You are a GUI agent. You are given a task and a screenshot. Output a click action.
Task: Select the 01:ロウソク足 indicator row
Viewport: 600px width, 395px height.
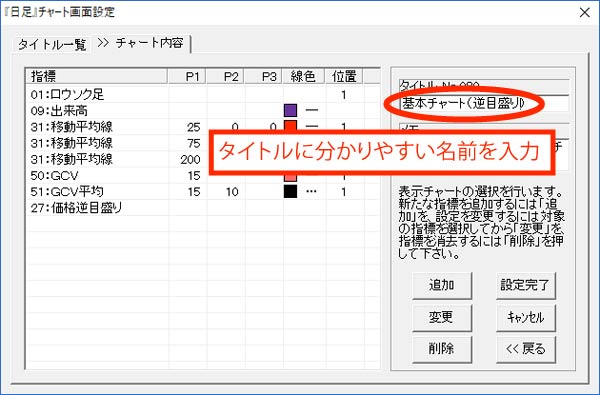tap(203, 94)
